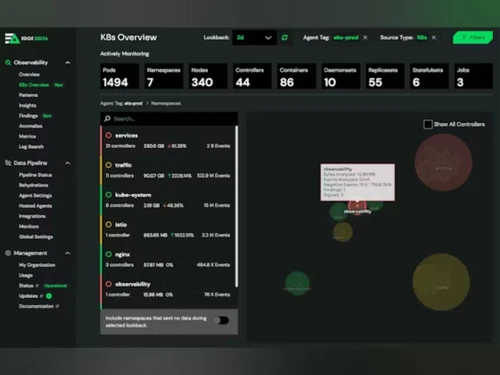The height and width of the screenshot is (375, 500).
Task: Select the green kube-system bubble
Action: coord(297,283)
